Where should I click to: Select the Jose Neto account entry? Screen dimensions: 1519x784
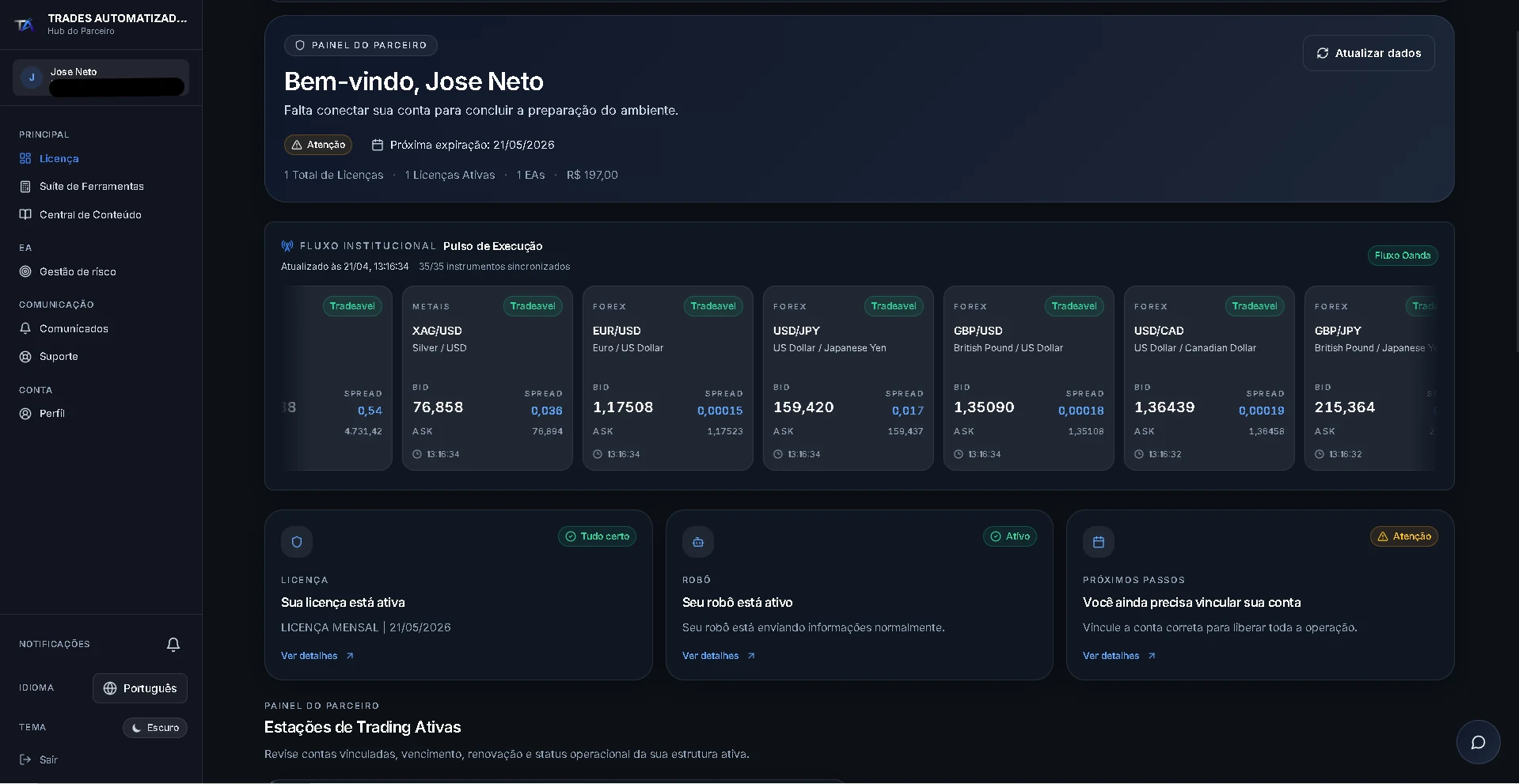point(100,78)
